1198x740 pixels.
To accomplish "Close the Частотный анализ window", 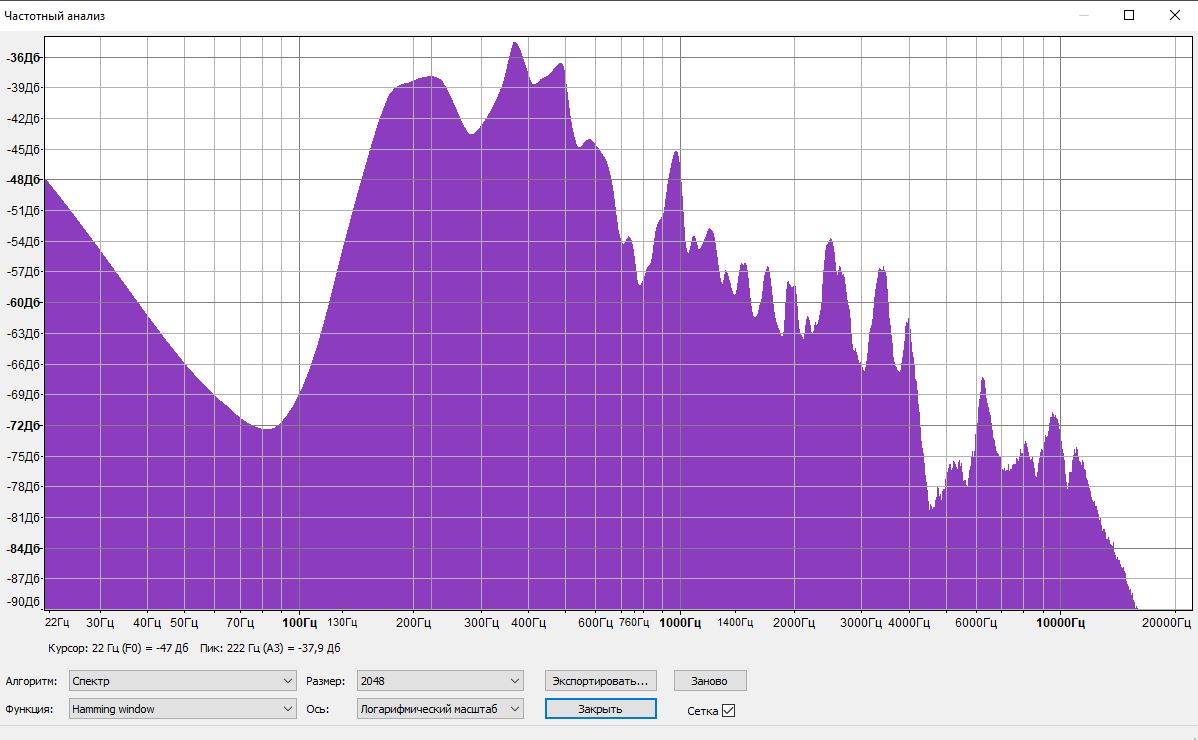I will click(x=1175, y=15).
